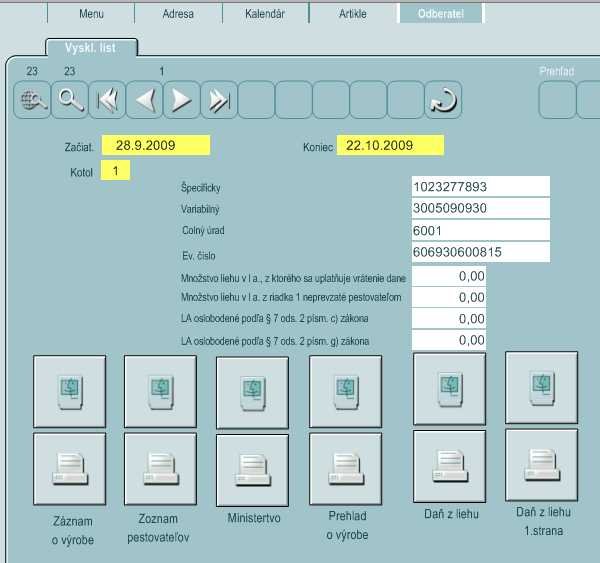Go to the next record

[182, 100]
